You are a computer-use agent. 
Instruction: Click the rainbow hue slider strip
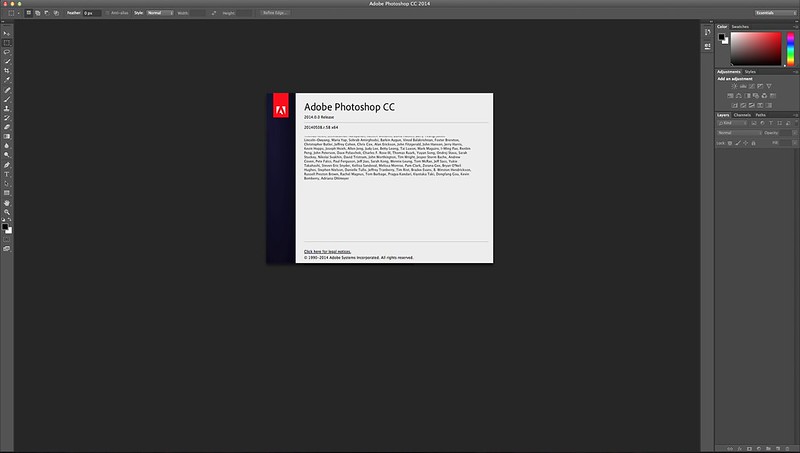click(x=788, y=47)
